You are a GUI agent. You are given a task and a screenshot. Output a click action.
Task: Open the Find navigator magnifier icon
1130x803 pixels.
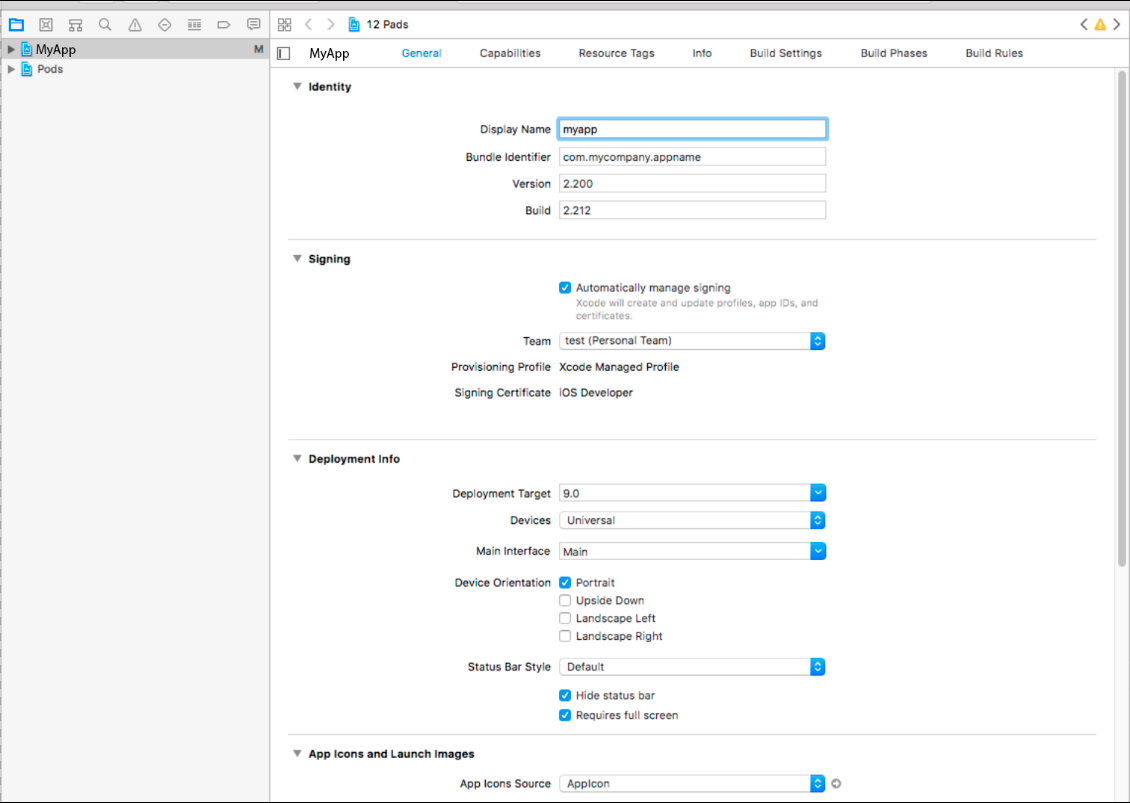105,24
